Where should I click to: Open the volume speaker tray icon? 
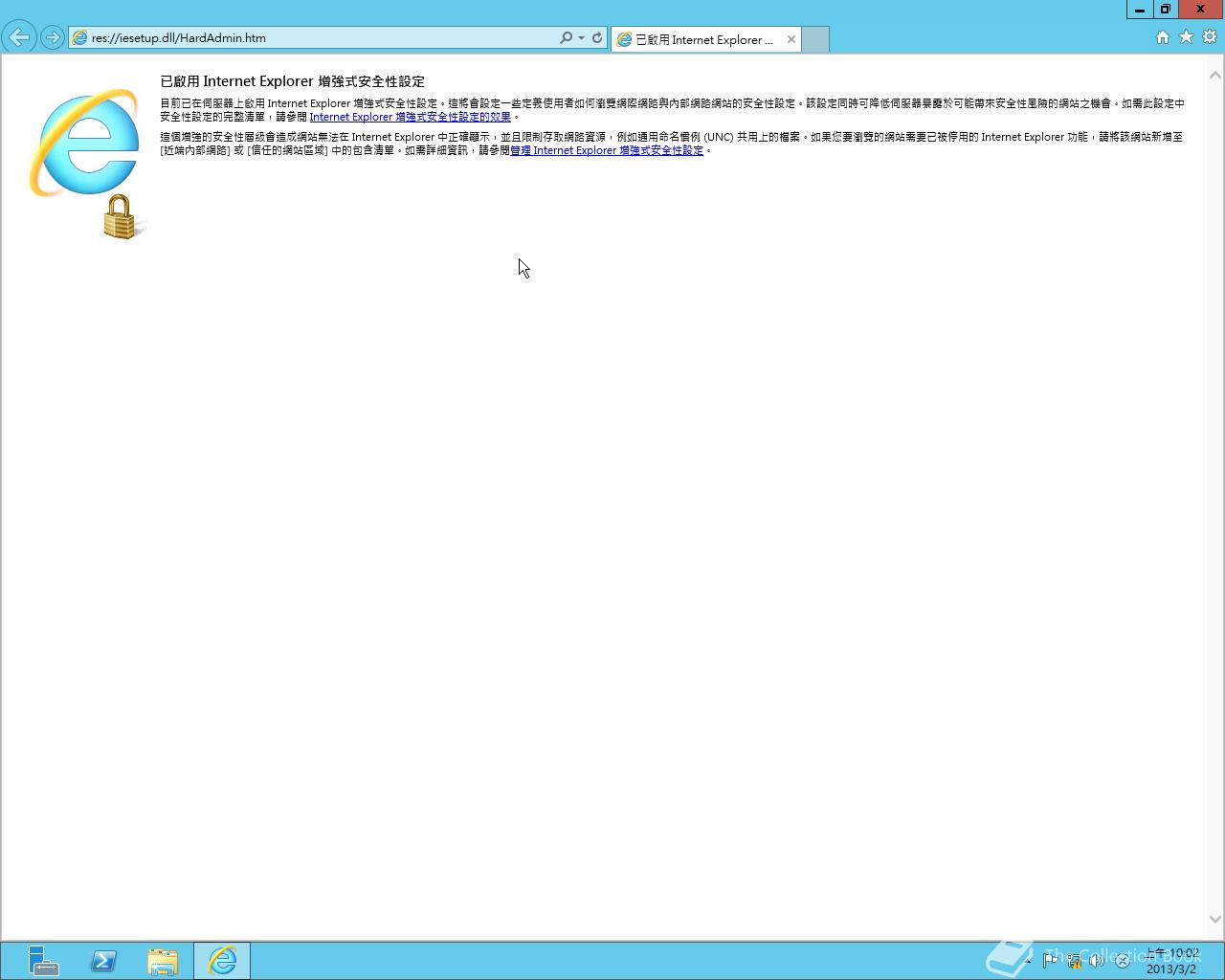click(1097, 961)
